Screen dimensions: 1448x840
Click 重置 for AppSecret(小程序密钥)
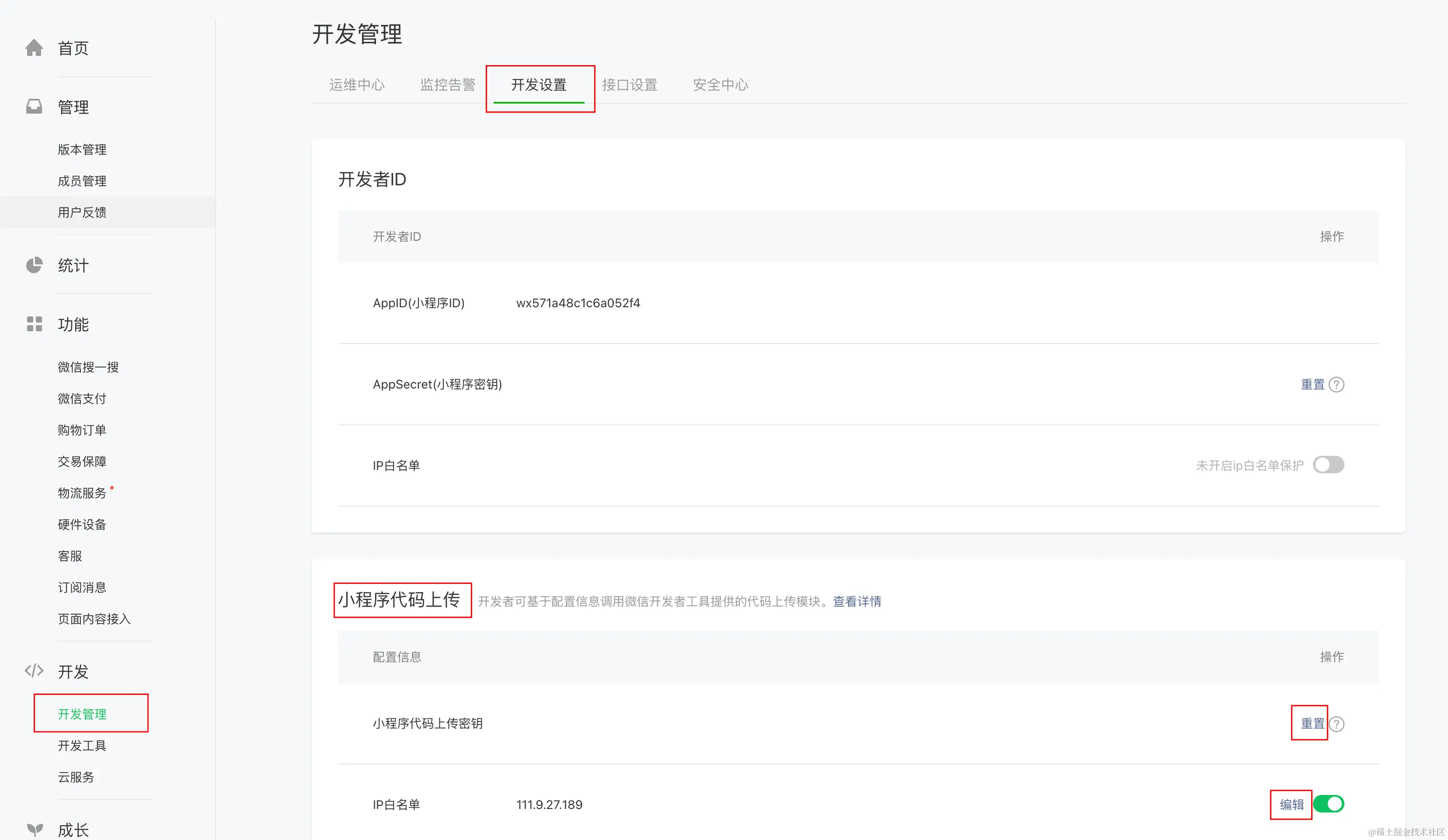(x=1312, y=384)
